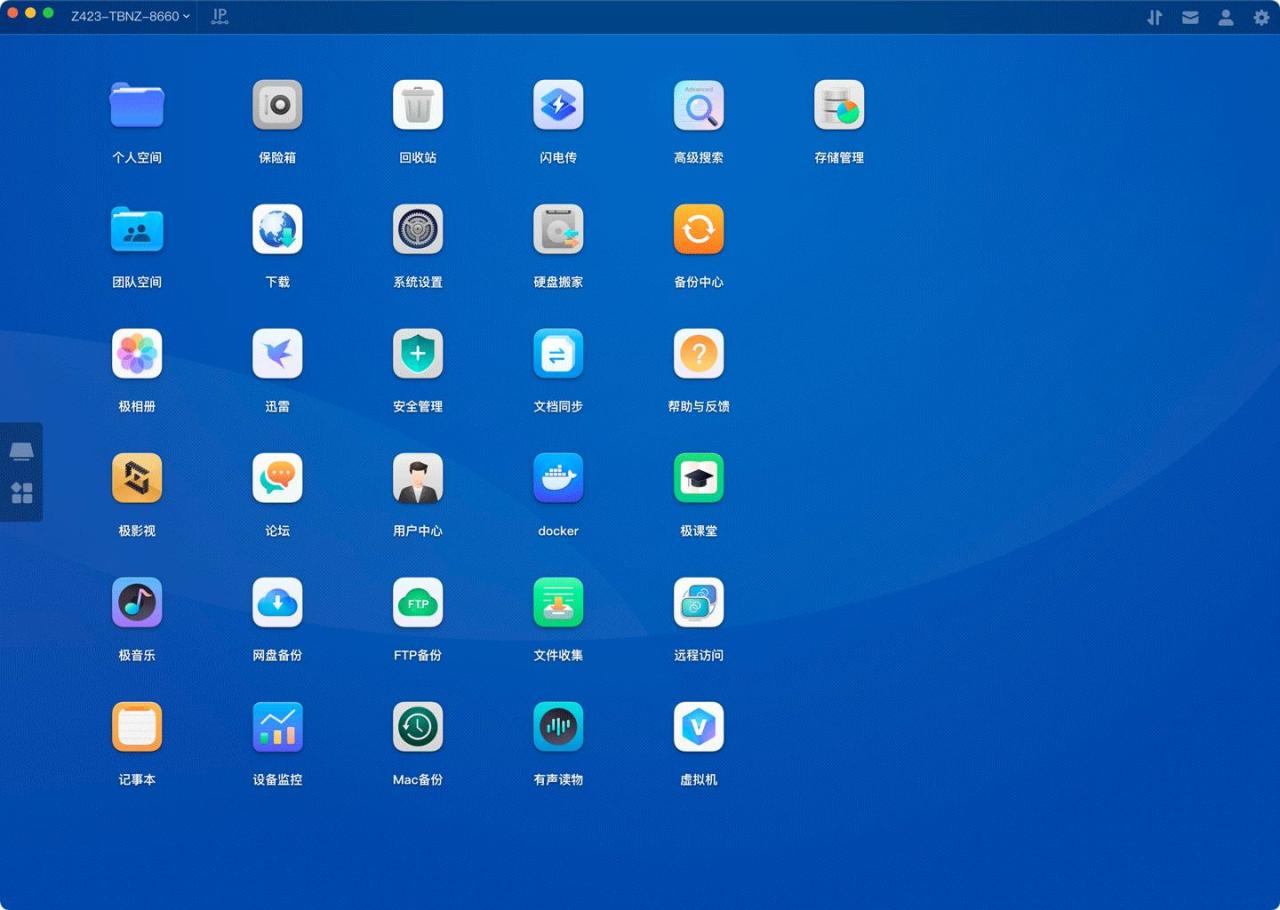Click the widgets icon on left side panel

click(21, 493)
